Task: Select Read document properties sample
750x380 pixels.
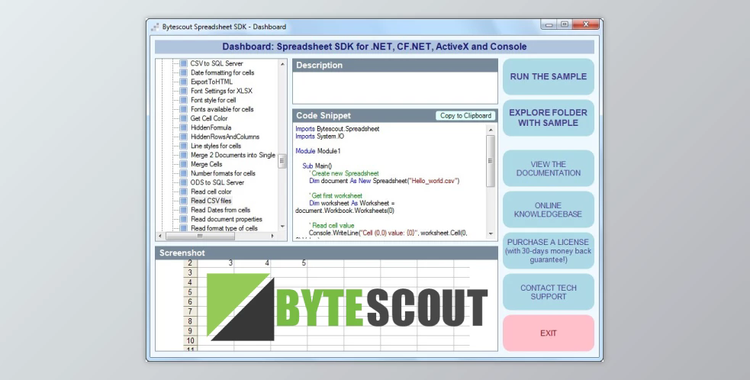Action: [226, 219]
